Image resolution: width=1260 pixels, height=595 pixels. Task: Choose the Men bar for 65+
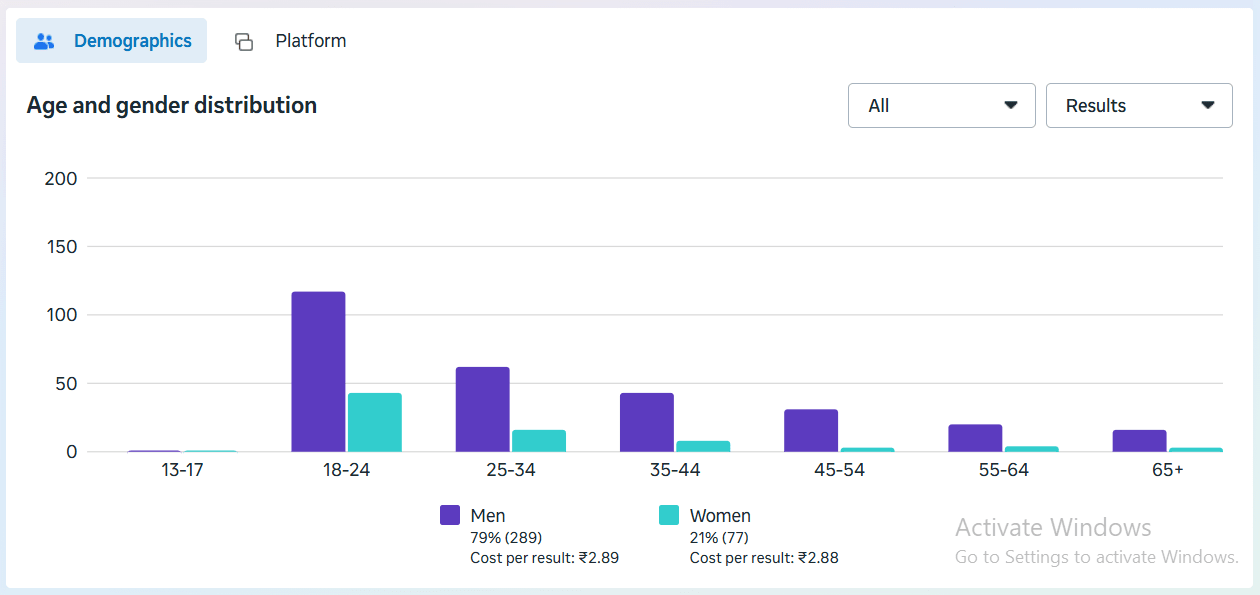[1139, 441]
